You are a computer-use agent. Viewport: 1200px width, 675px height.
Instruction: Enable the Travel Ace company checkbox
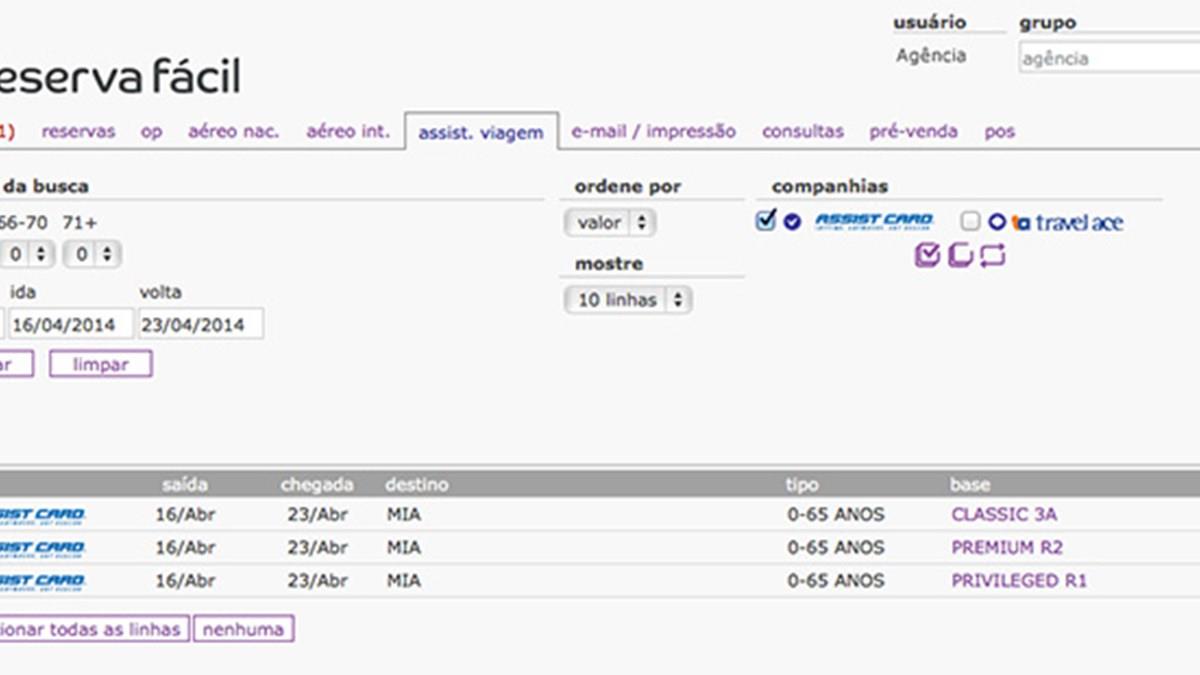[970, 221]
